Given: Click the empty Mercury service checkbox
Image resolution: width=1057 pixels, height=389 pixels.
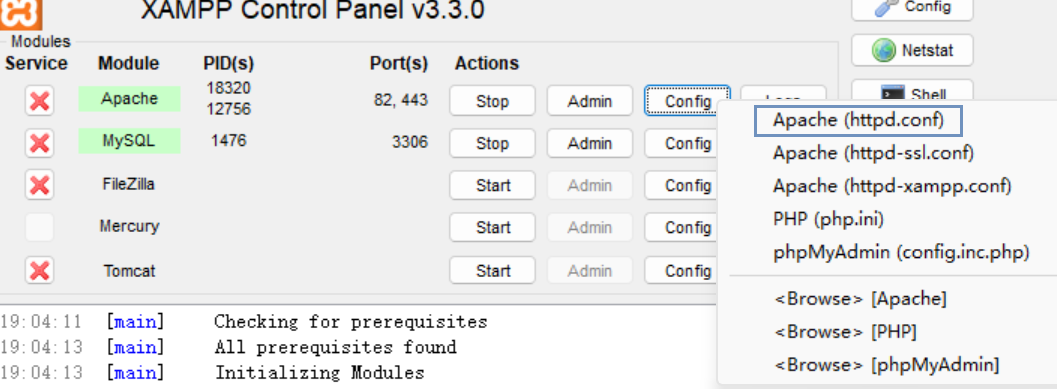Looking at the screenshot, I should click(40, 227).
